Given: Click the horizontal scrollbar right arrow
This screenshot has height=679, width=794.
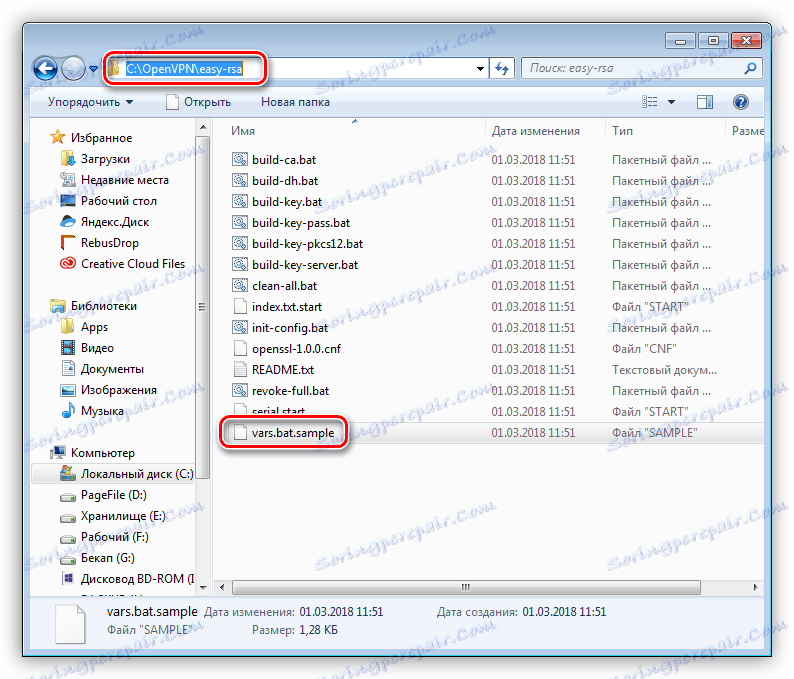Looking at the screenshot, I should pos(755,587).
